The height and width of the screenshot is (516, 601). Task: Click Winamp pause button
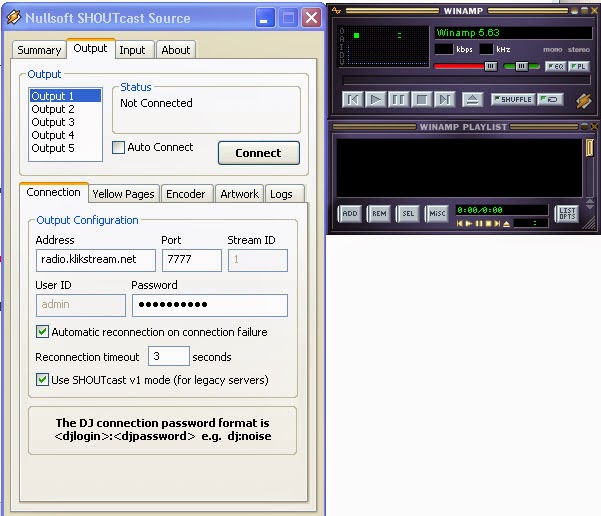tap(398, 100)
